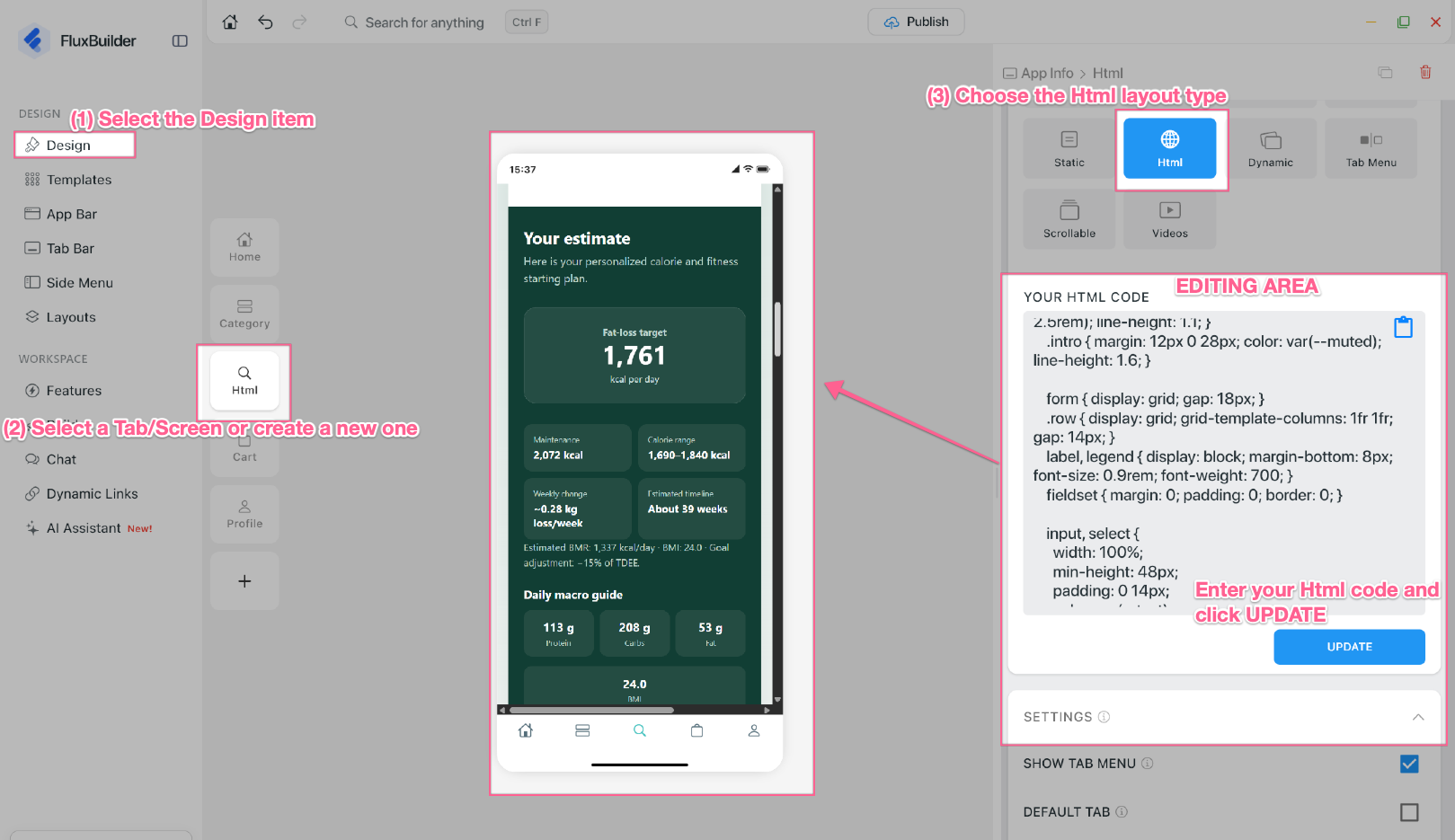1455x840 pixels.
Task: Toggle the sidebar panel icon beside FluxBuilder
Action: point(180,40)
